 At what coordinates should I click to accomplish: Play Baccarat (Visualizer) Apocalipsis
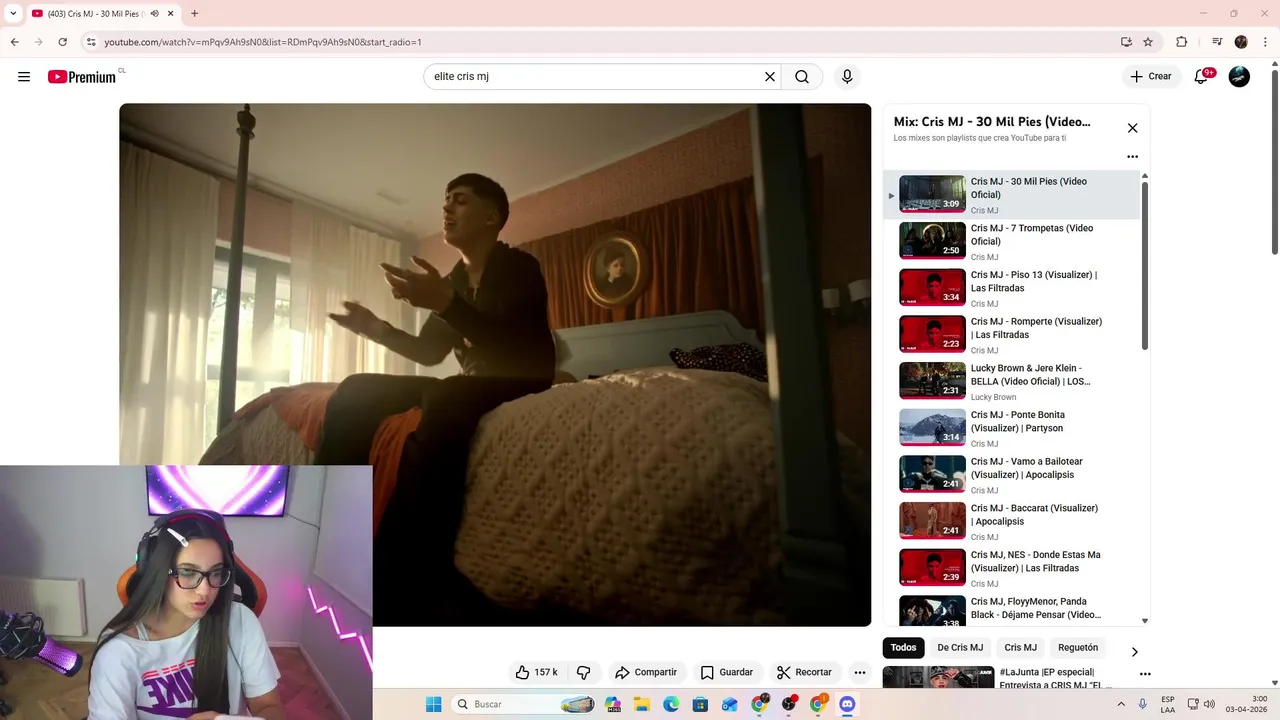1011,521
